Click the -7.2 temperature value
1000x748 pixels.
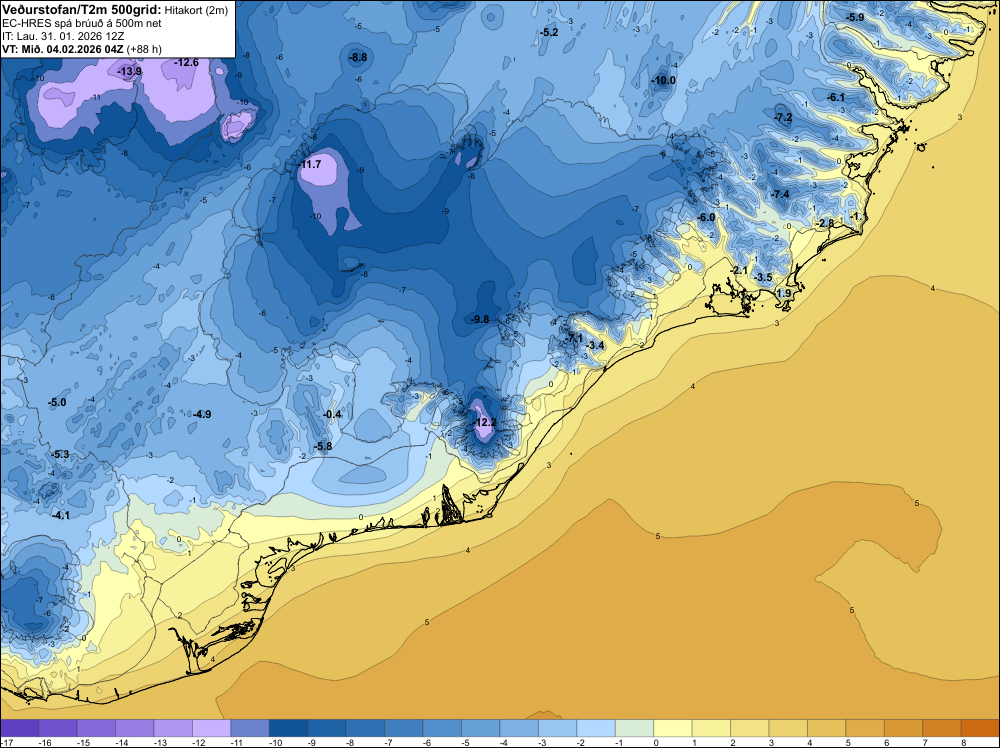tap(783, 118)
